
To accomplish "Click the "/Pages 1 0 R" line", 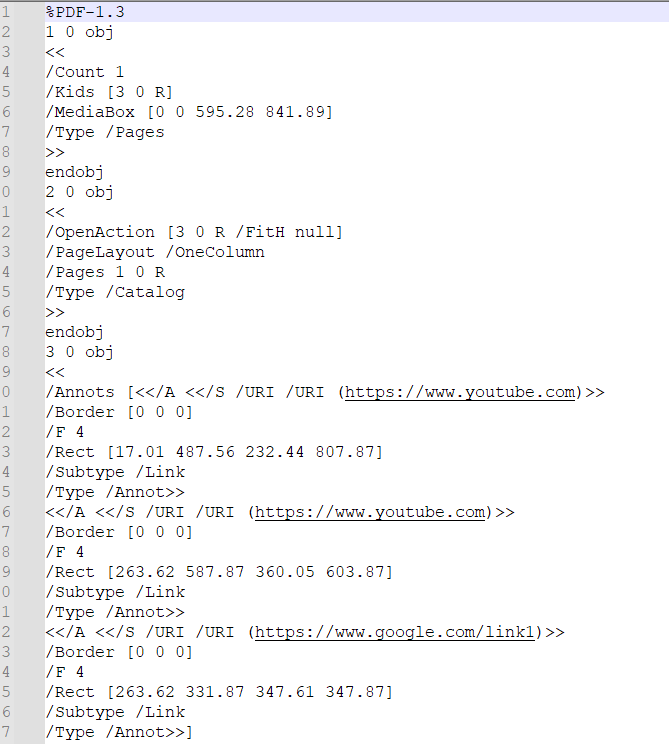I will point(105,272).
